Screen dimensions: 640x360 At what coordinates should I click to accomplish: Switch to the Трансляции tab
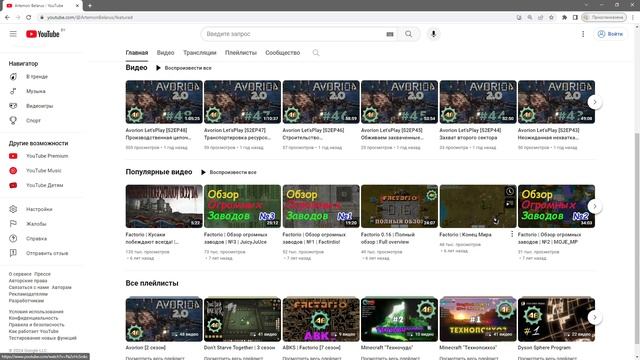(200, 53)
